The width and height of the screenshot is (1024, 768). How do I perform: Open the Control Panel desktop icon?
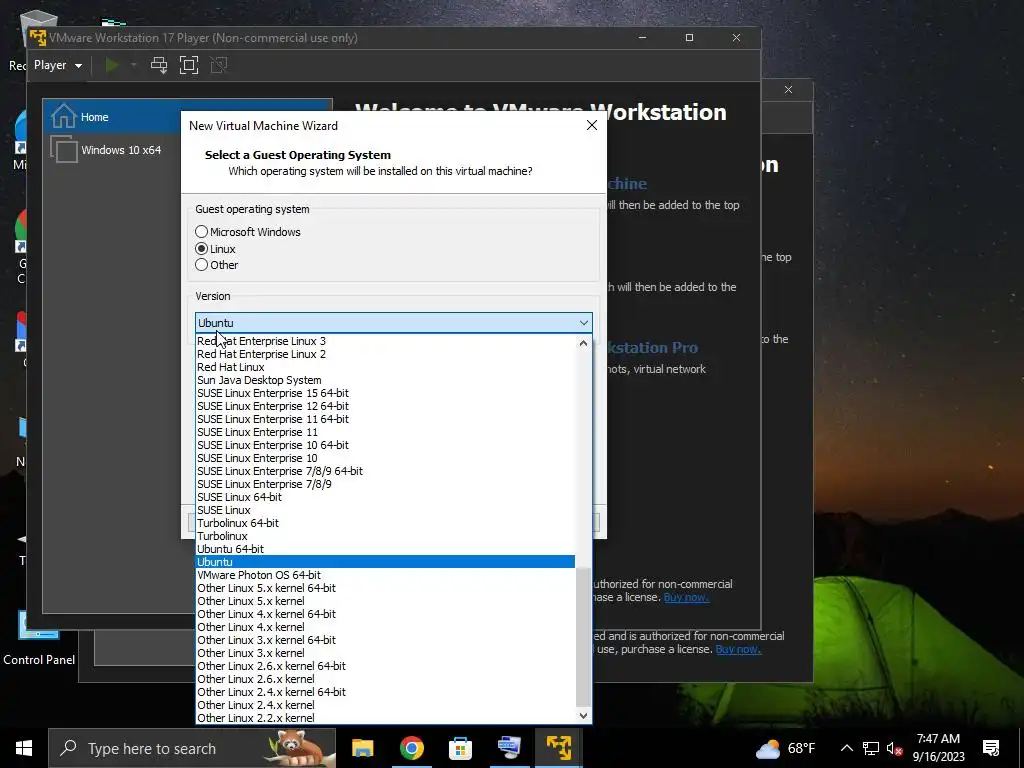point(39,638)
